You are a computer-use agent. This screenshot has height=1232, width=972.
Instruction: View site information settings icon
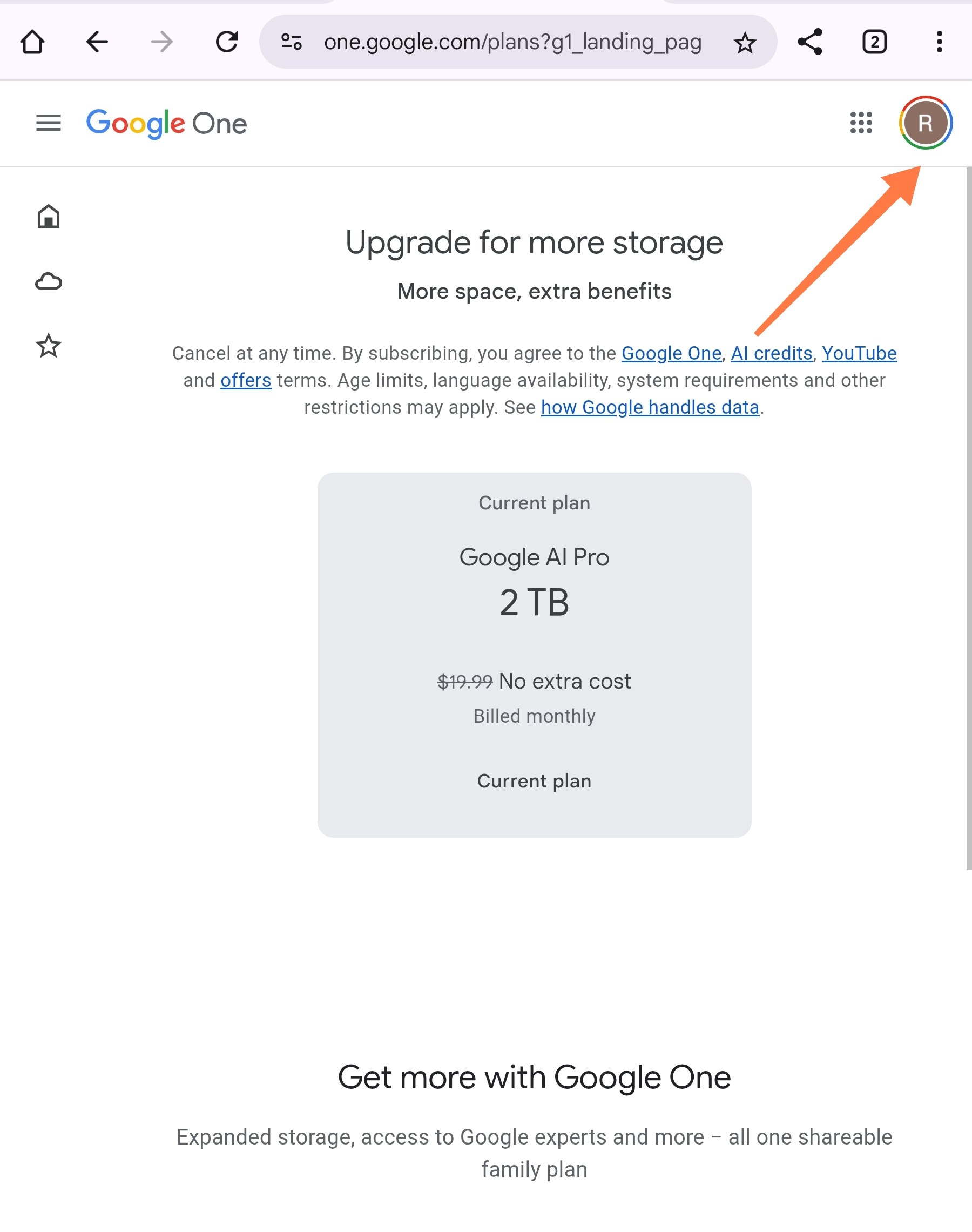(x=292, y=42)
